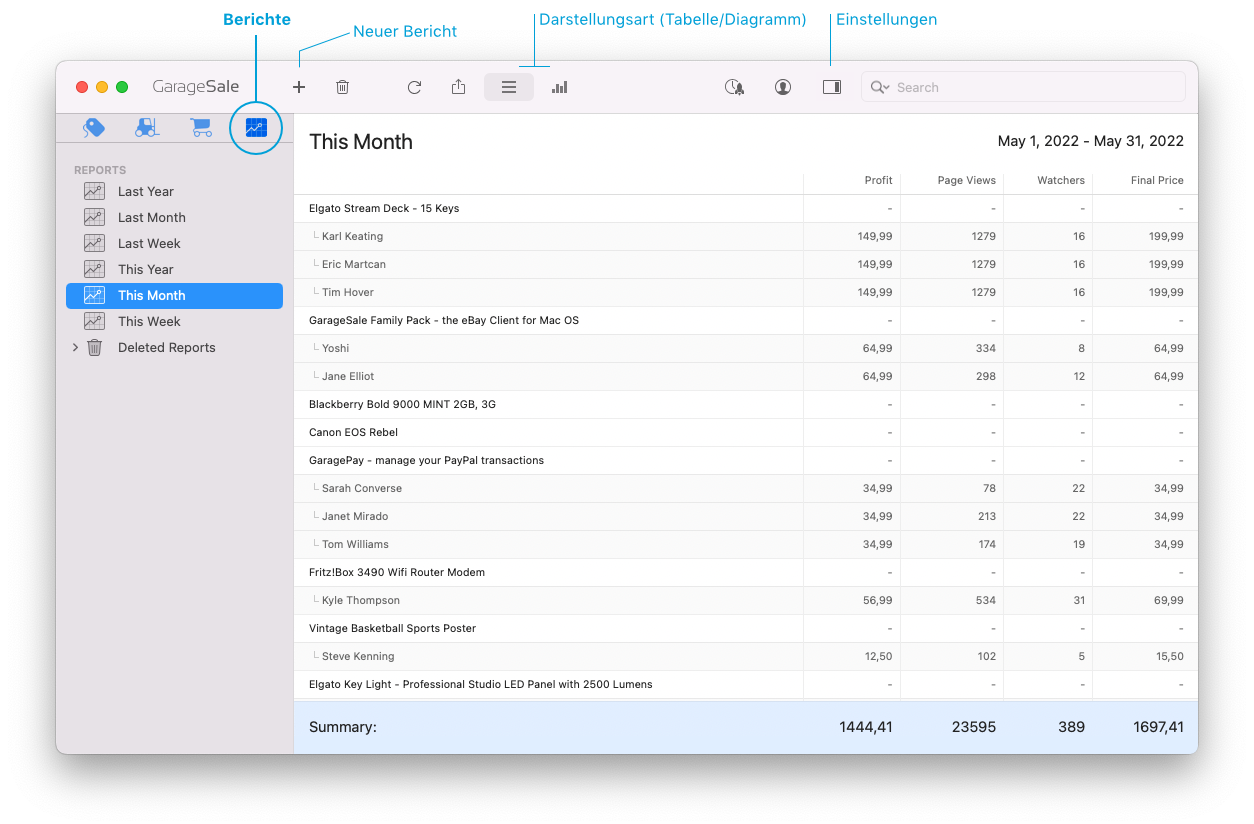Click the date range May 2022
This screenshot has height=824, width=1254.
tap(1091, 142)
